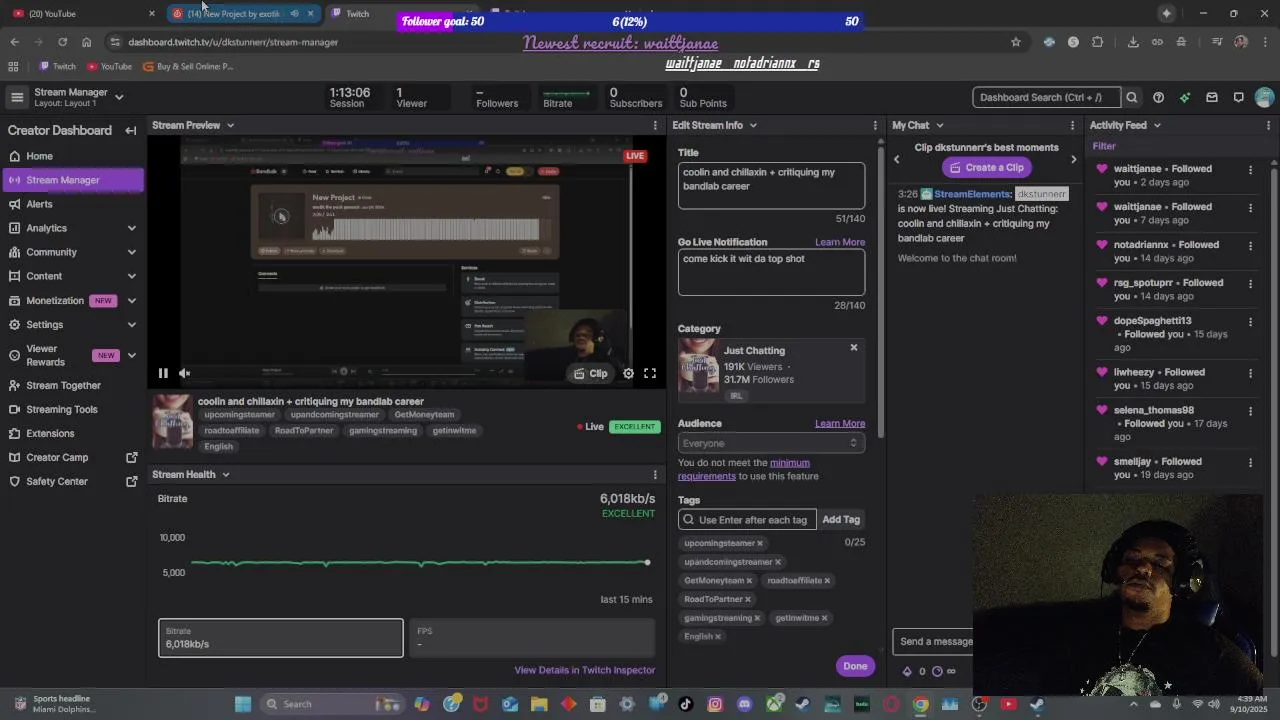The image size is (1280, 720).
Task: Open the hamburger menu by Stream Manager
Action: pyautogui.click(x=17, y=97)
